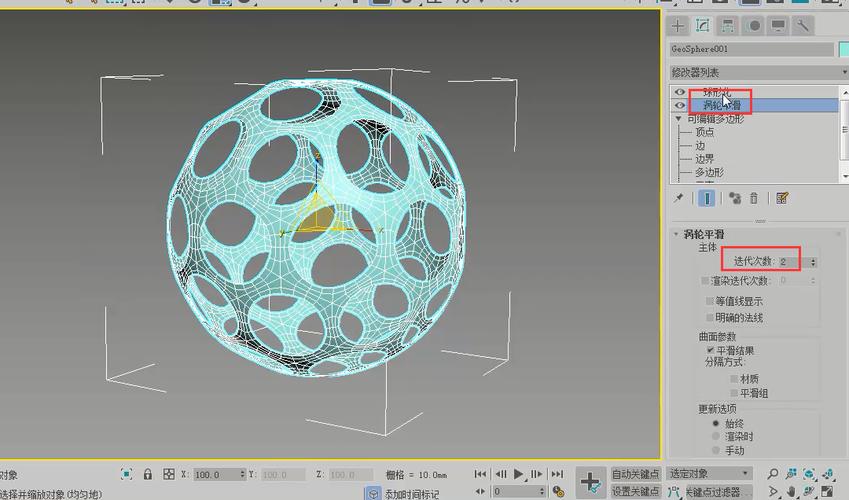Click the 自动关键点 button
This screenshot has width=849, height=500.
pos(636,474)
